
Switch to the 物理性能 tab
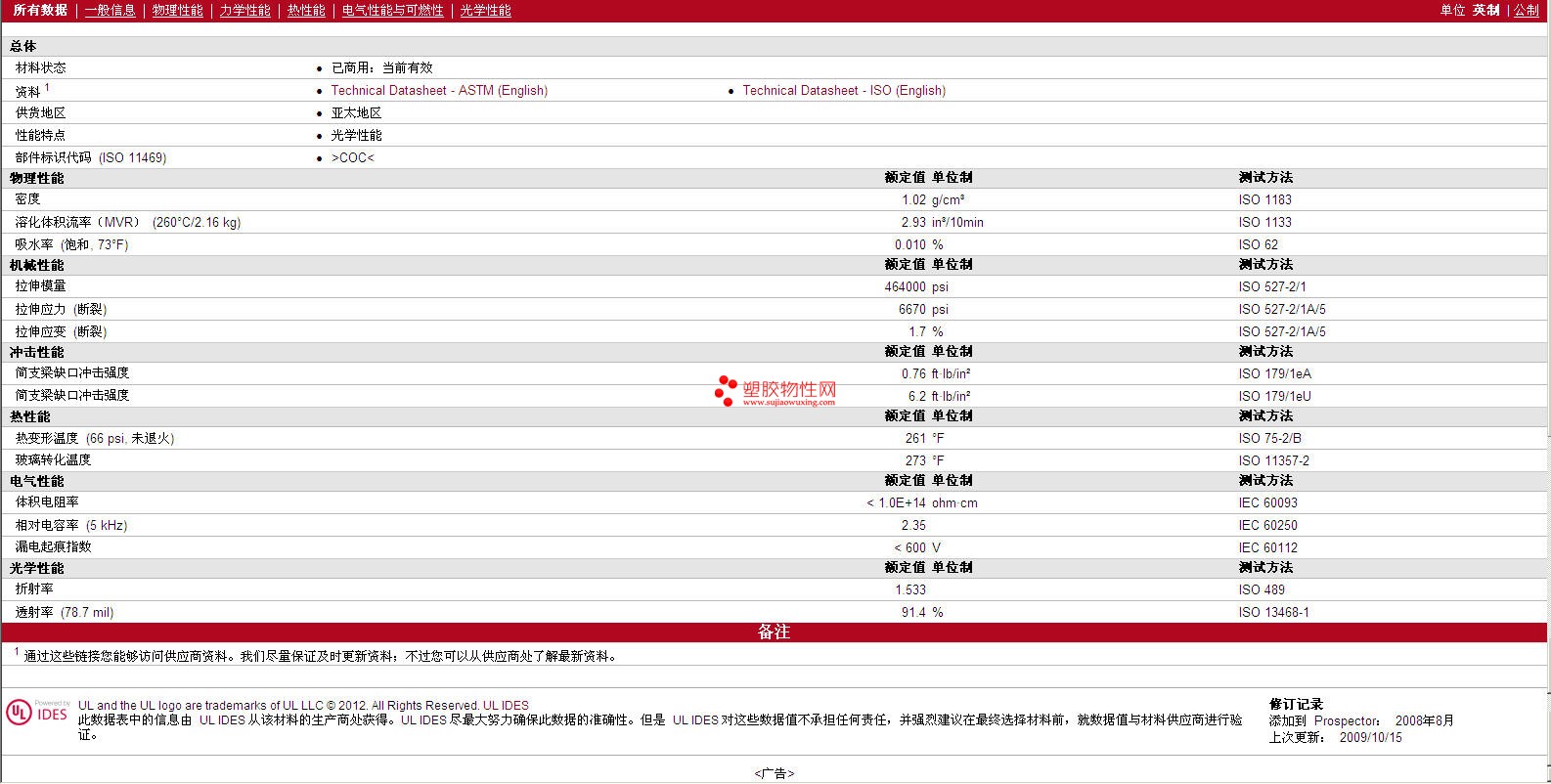177,10
